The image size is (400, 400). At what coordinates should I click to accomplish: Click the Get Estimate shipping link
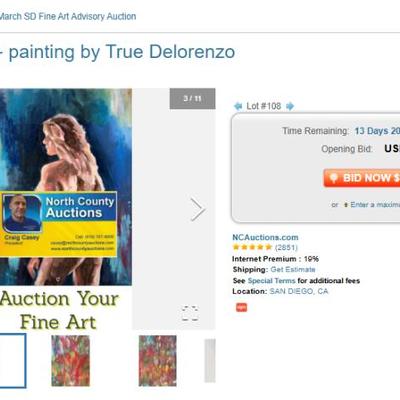293,269
